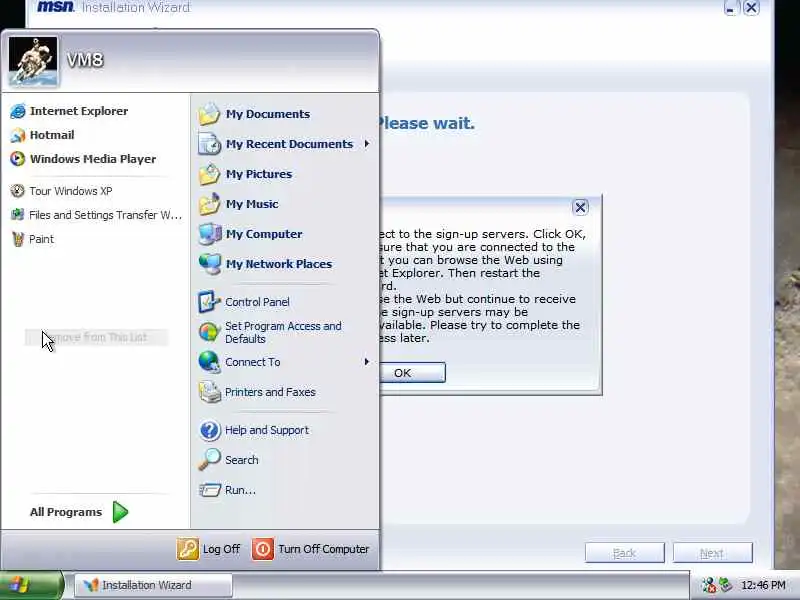Minimize the MSN Installation Wizard window

730,8
